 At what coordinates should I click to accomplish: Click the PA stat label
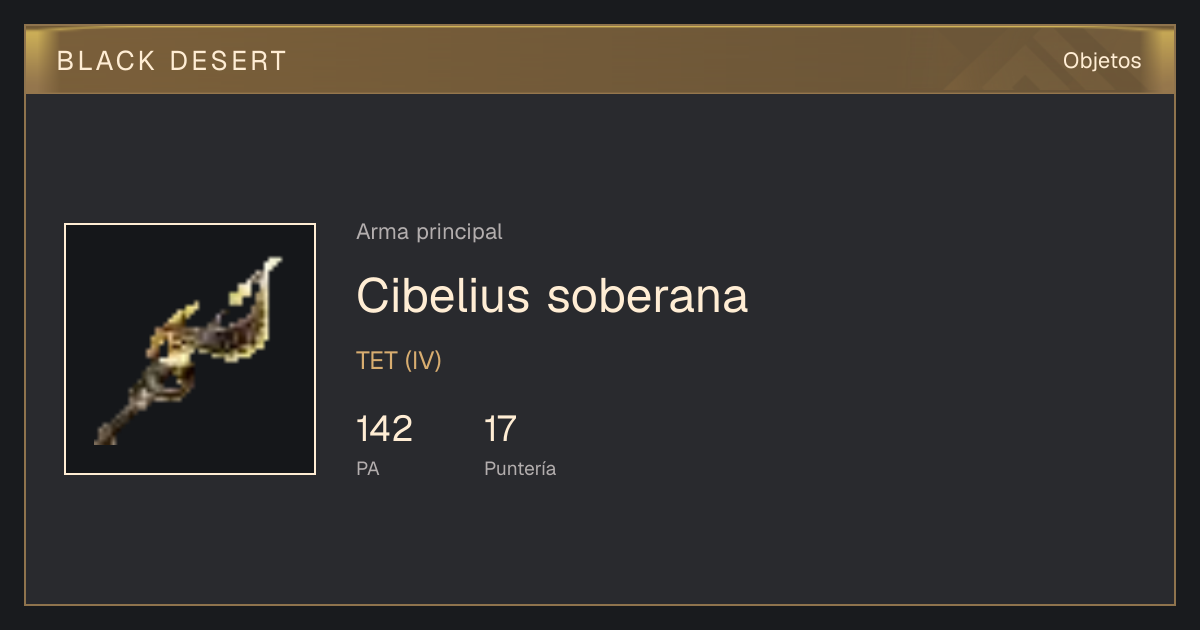[368, 468]
